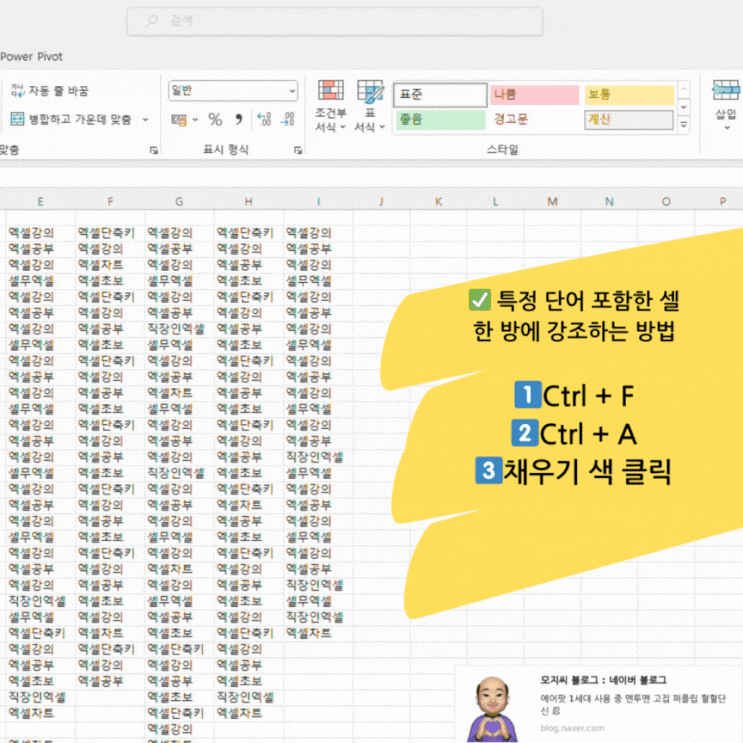This screenshot has width=743, height=743.
Task: Apply comma style number format
Action: point(238,119)
